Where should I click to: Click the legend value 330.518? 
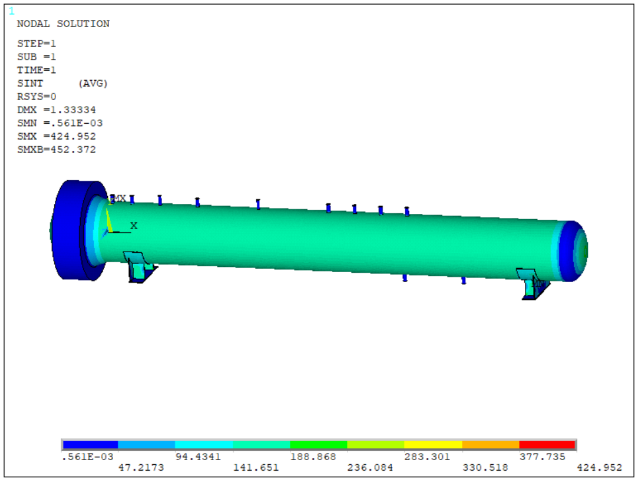pyautogui.click(x=485, y=468)
